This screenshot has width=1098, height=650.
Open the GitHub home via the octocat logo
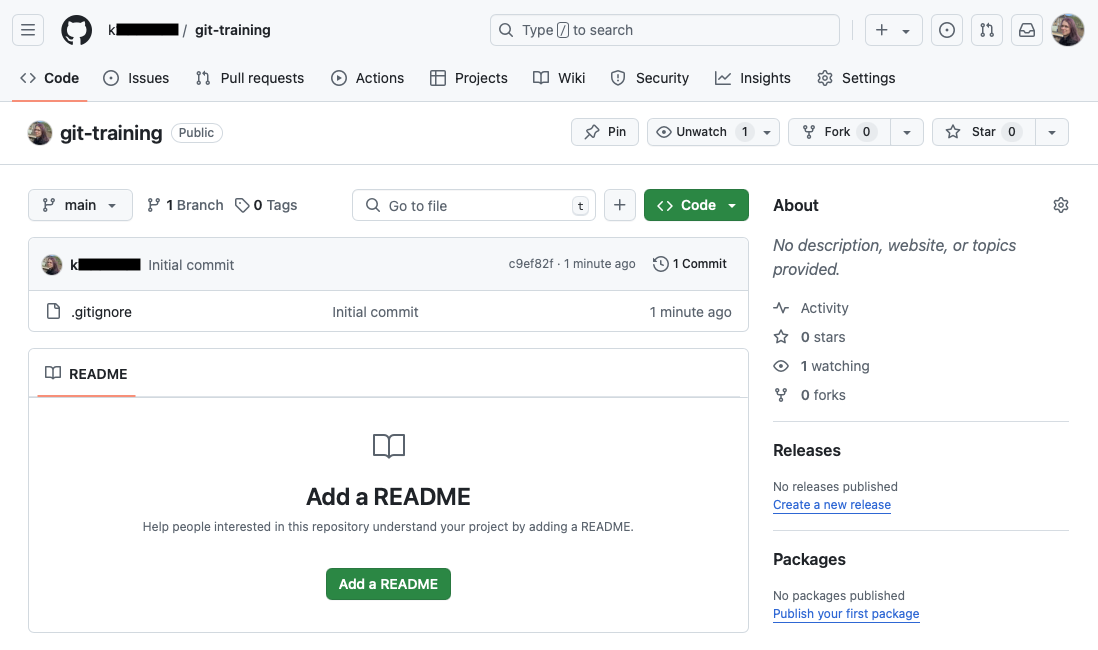coord(76,29)
